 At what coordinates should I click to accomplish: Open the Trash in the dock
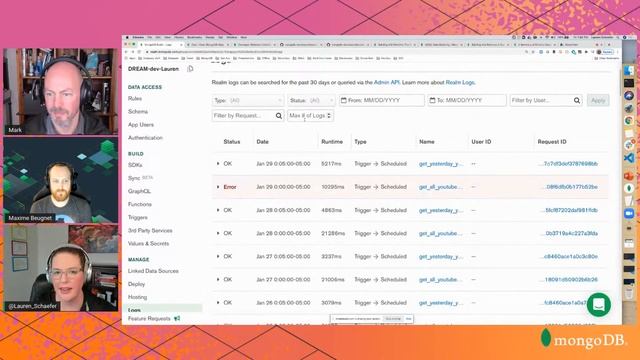pos(629,293)
